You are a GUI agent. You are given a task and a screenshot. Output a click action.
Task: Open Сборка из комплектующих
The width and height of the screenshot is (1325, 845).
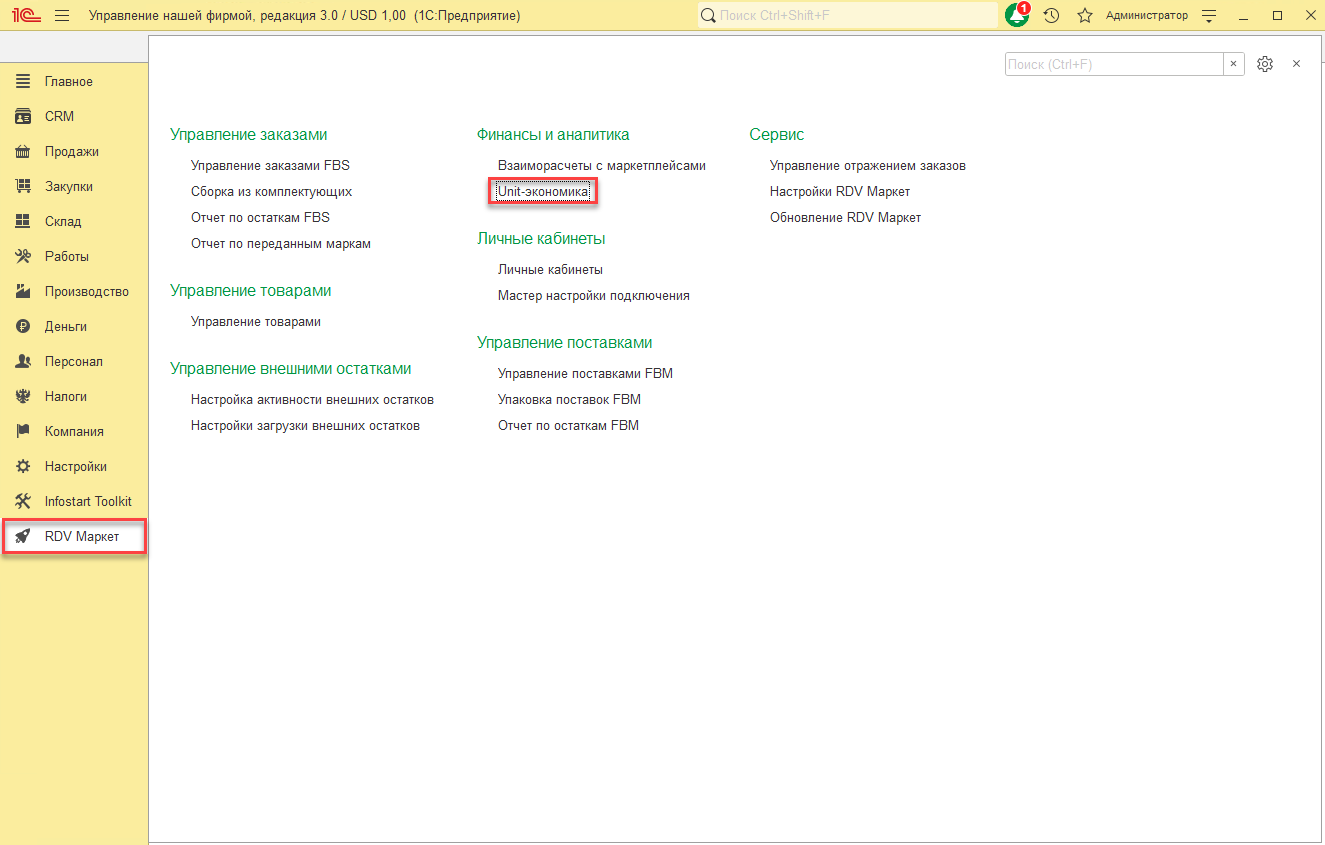point(271,191)
